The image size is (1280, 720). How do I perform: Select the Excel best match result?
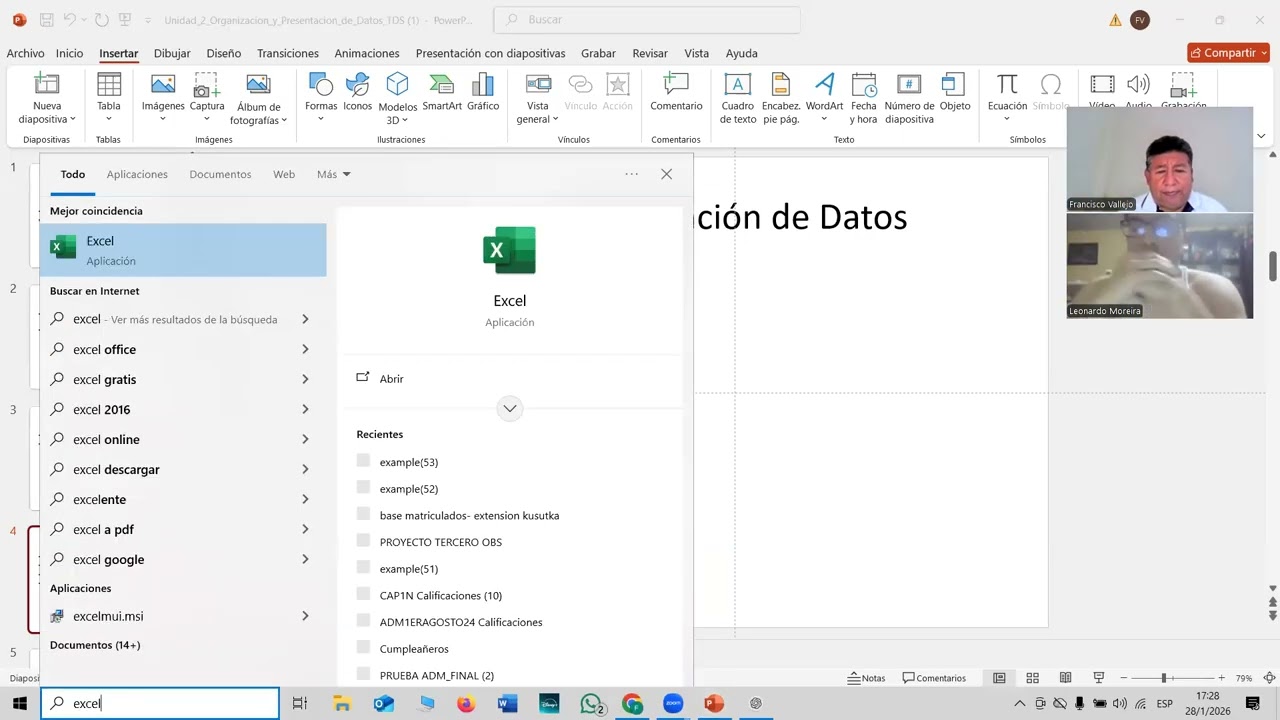click(x=183, y=250)
